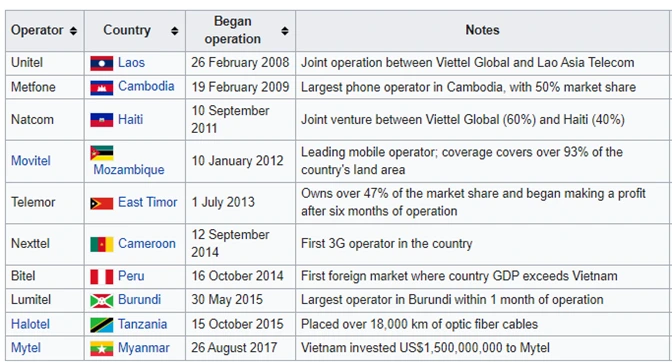Open the Mytel operator link
Image resolution: width=672 pixels, height=362 pixels.
click(x=26, y=348)
